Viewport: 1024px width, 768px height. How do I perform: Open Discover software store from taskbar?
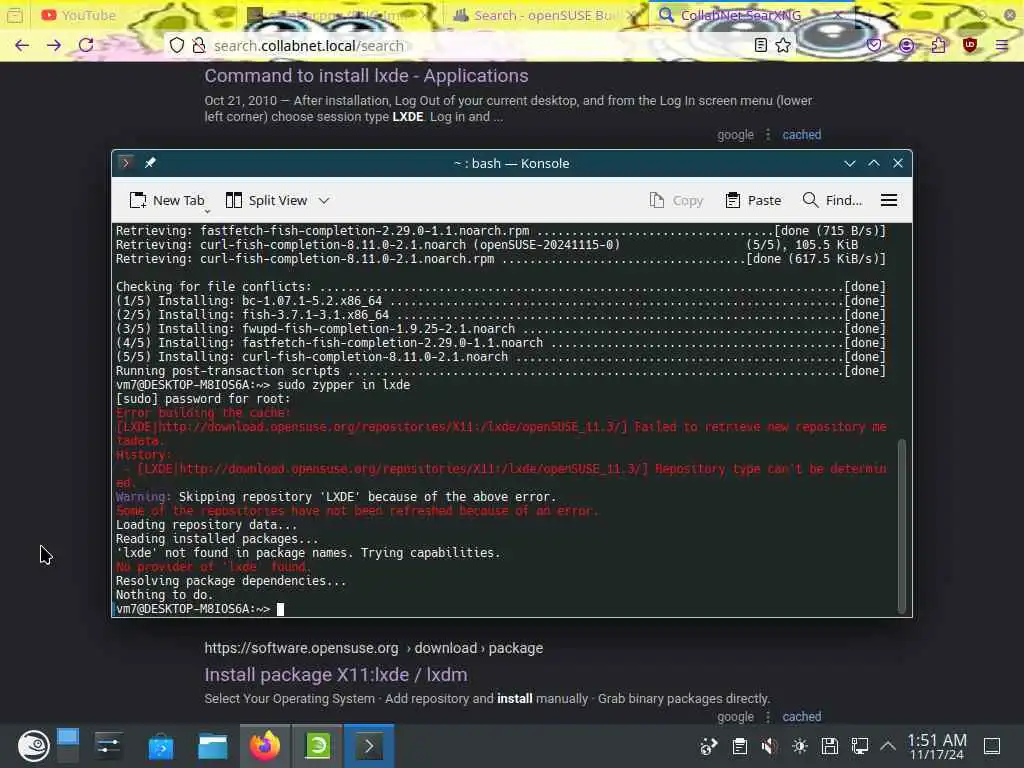pos(161,746)
